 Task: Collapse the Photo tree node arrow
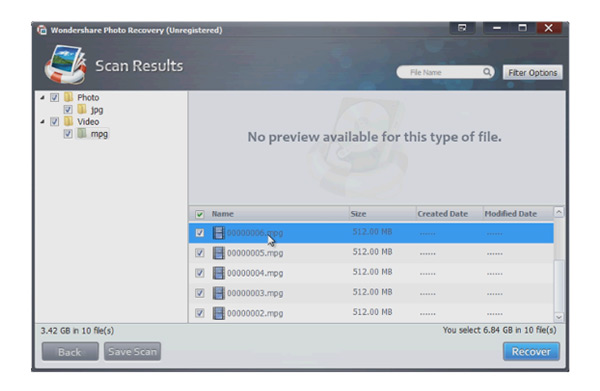click(42, 98)
